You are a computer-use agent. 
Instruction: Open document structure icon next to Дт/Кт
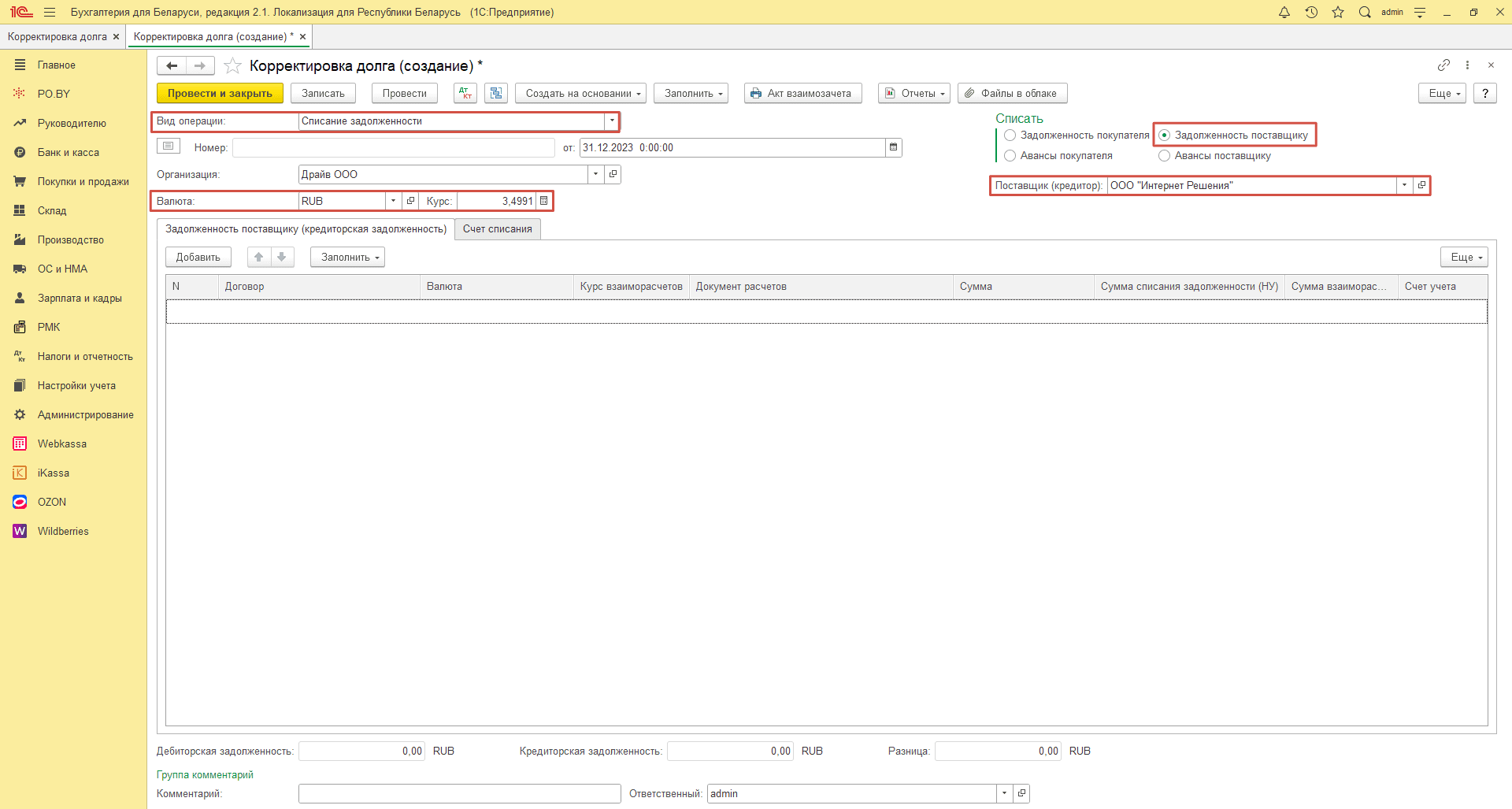pos(496,93)
